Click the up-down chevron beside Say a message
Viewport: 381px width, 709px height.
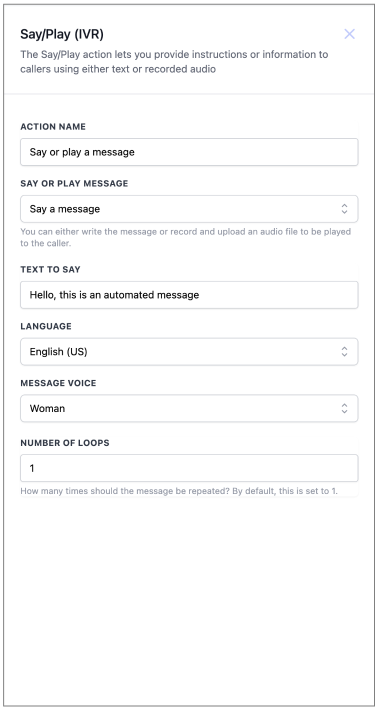coord(344,209)
